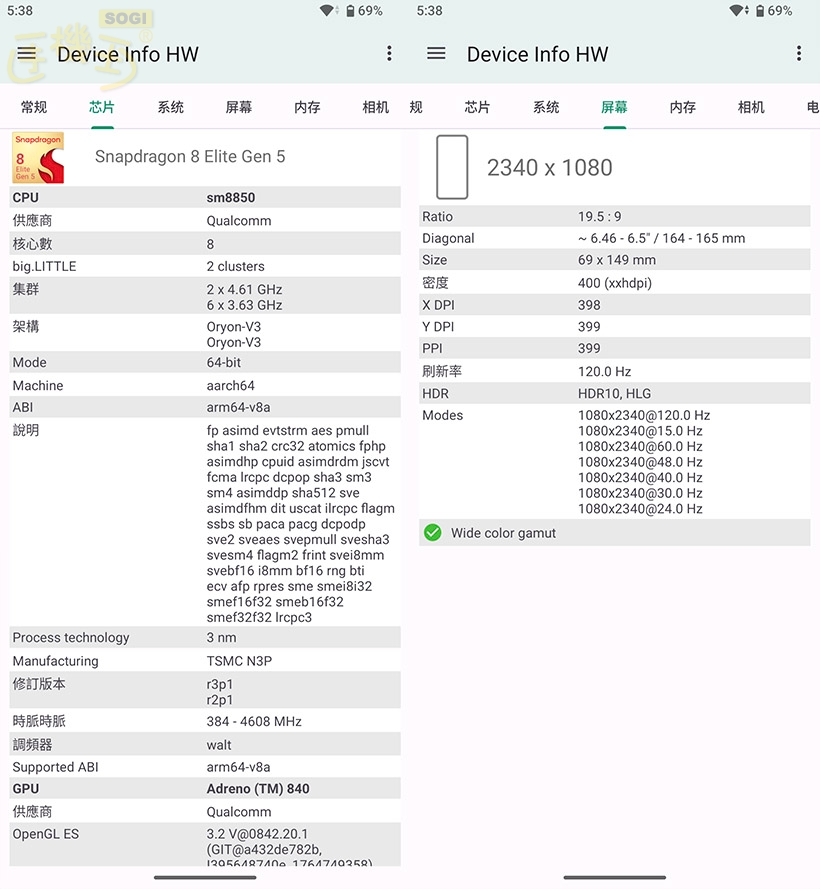Select the 架構 Oryon-V3 row
The height and width of the screenshot is (889, 820).
(205, 334)
